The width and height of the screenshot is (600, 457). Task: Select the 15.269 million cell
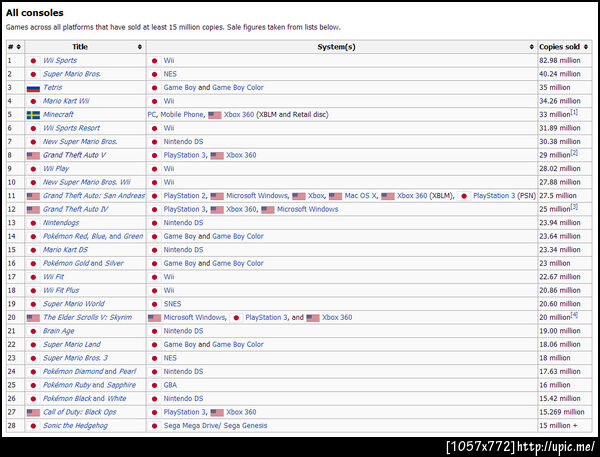[x=564, y=412]
